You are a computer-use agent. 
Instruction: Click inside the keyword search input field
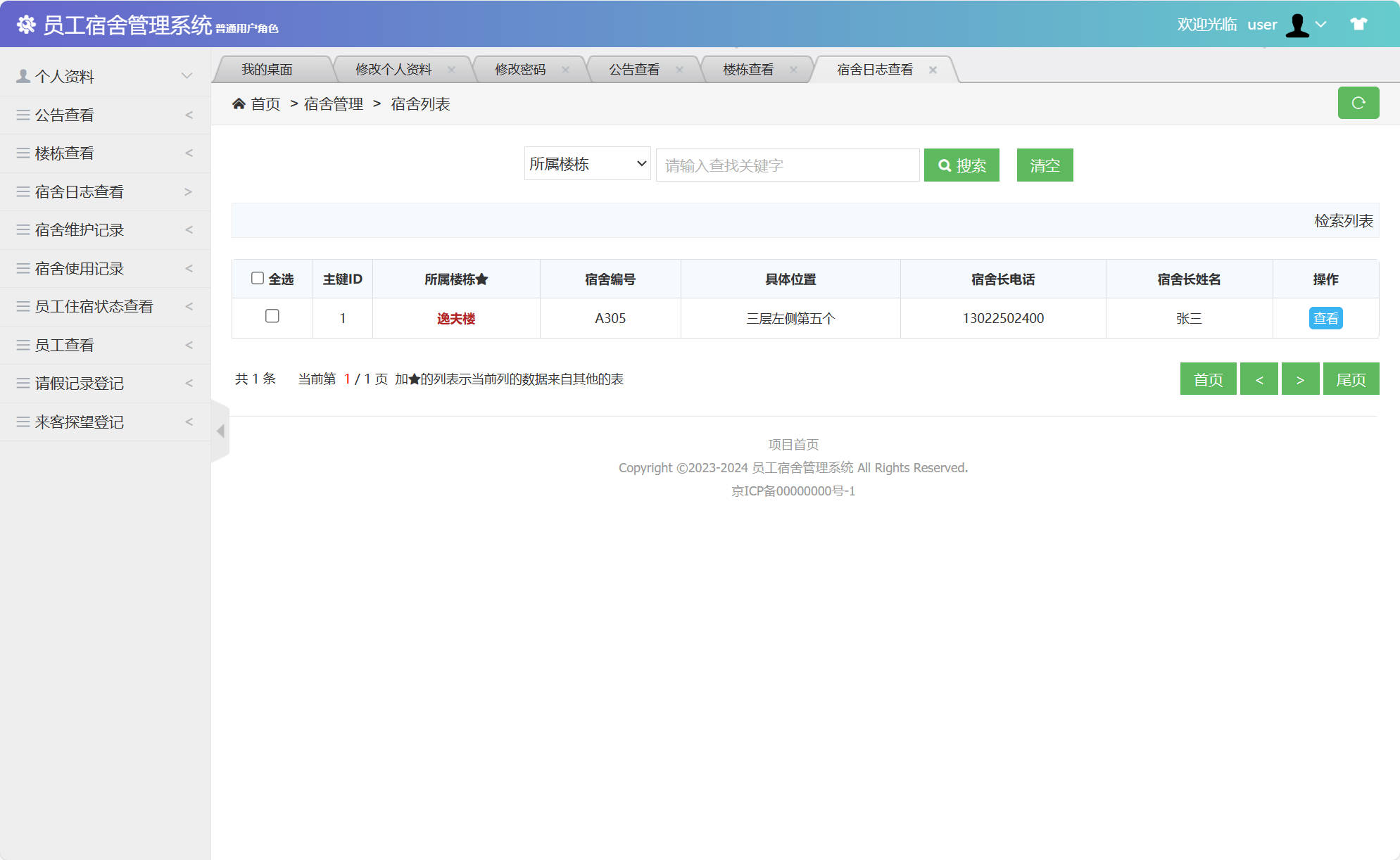786,165
